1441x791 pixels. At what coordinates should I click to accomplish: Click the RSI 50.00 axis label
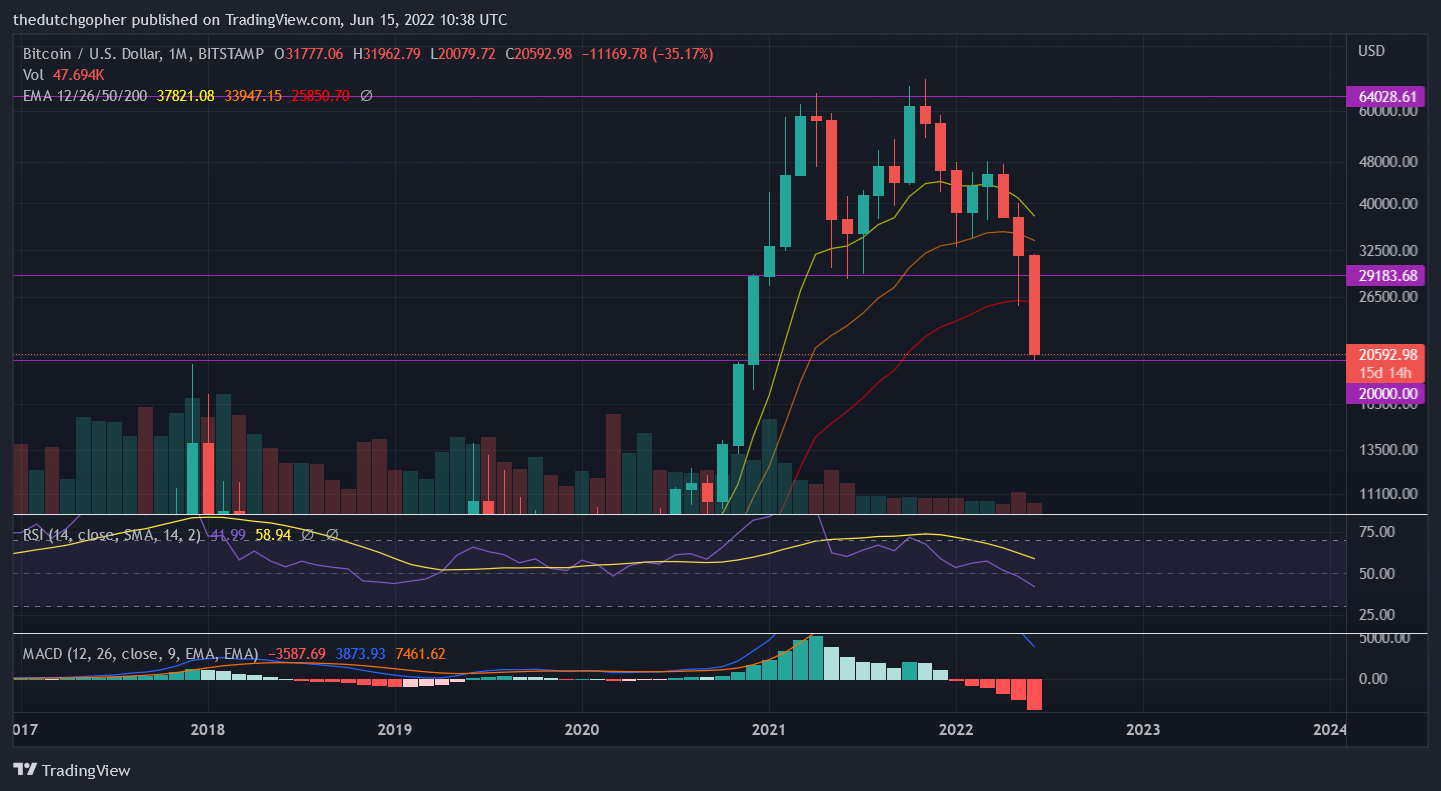click(1377, 574)
